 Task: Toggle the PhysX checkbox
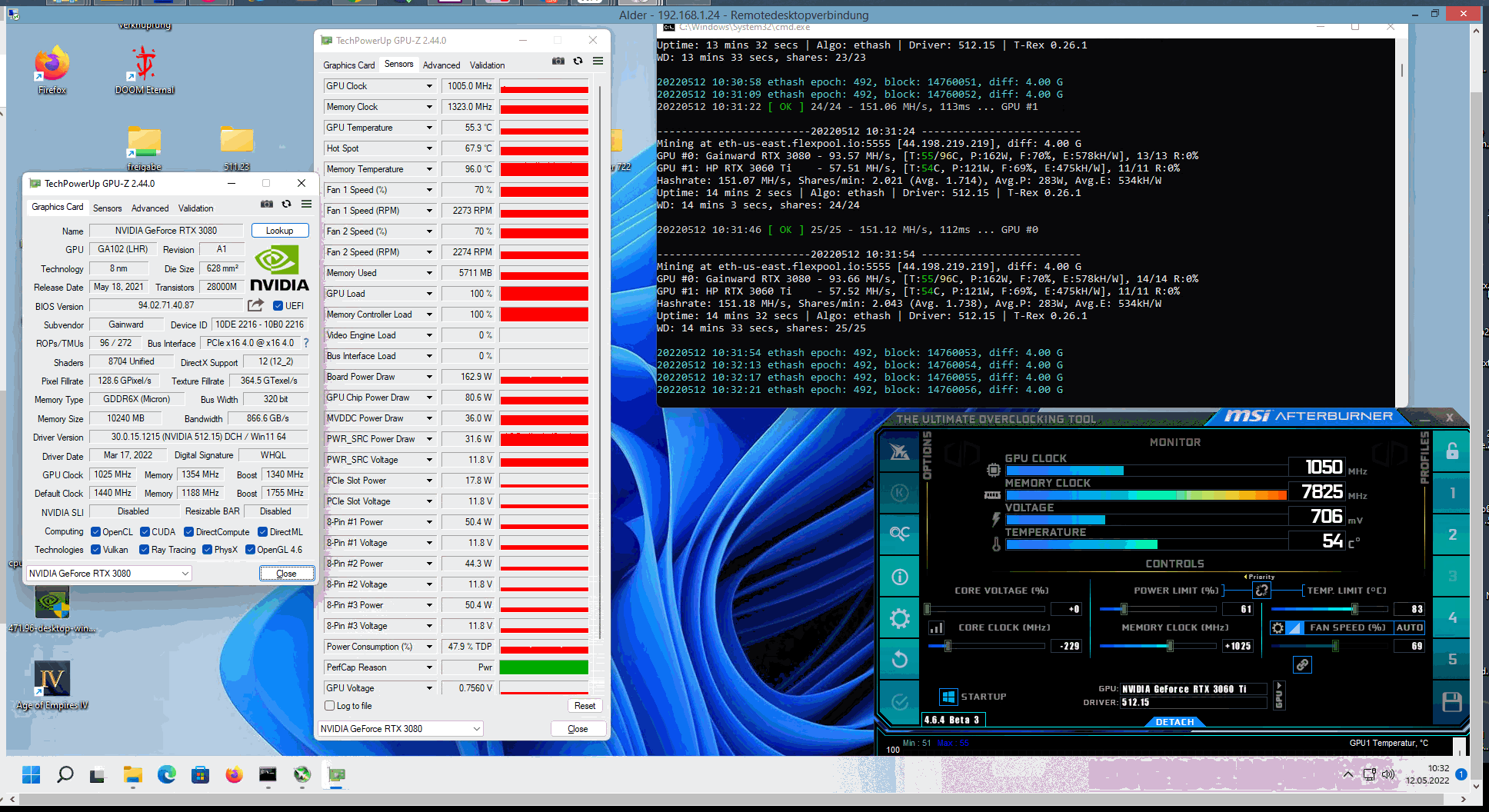(207, 550)
